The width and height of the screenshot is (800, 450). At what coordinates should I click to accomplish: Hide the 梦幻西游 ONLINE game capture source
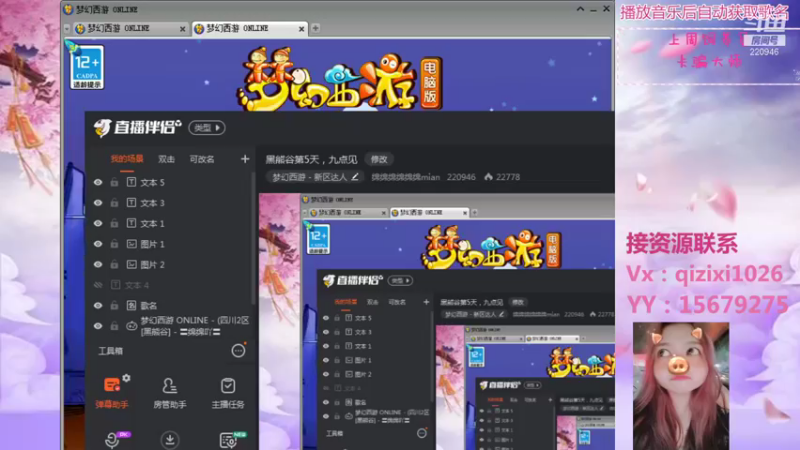98,326
